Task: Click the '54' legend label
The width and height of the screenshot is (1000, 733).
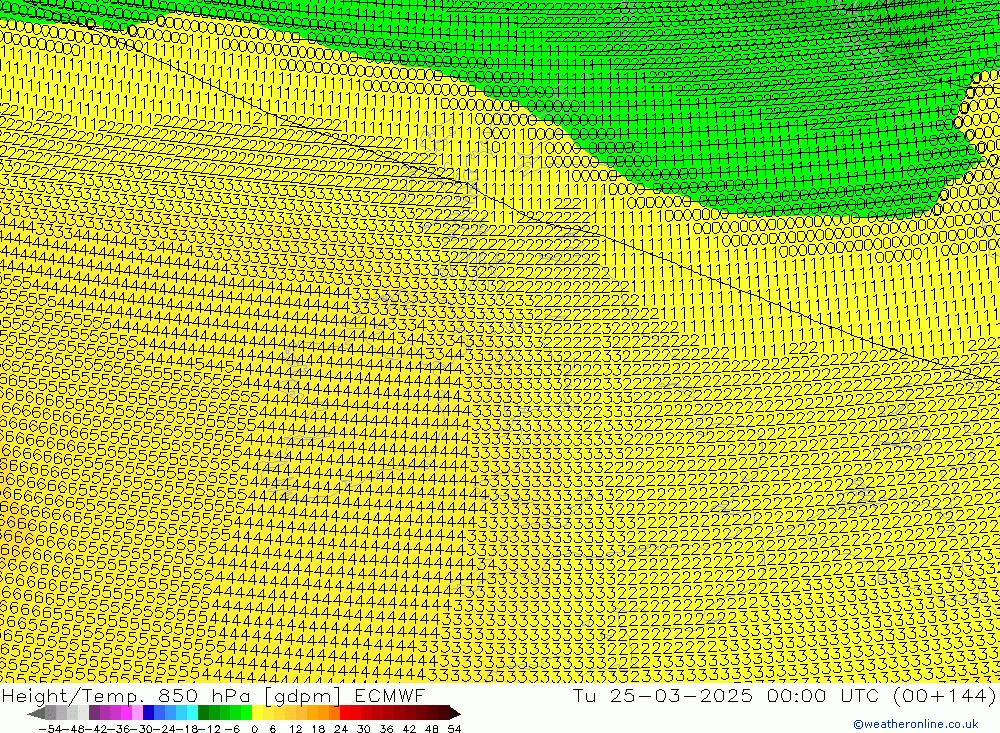Action: click(x=454, y=729)
